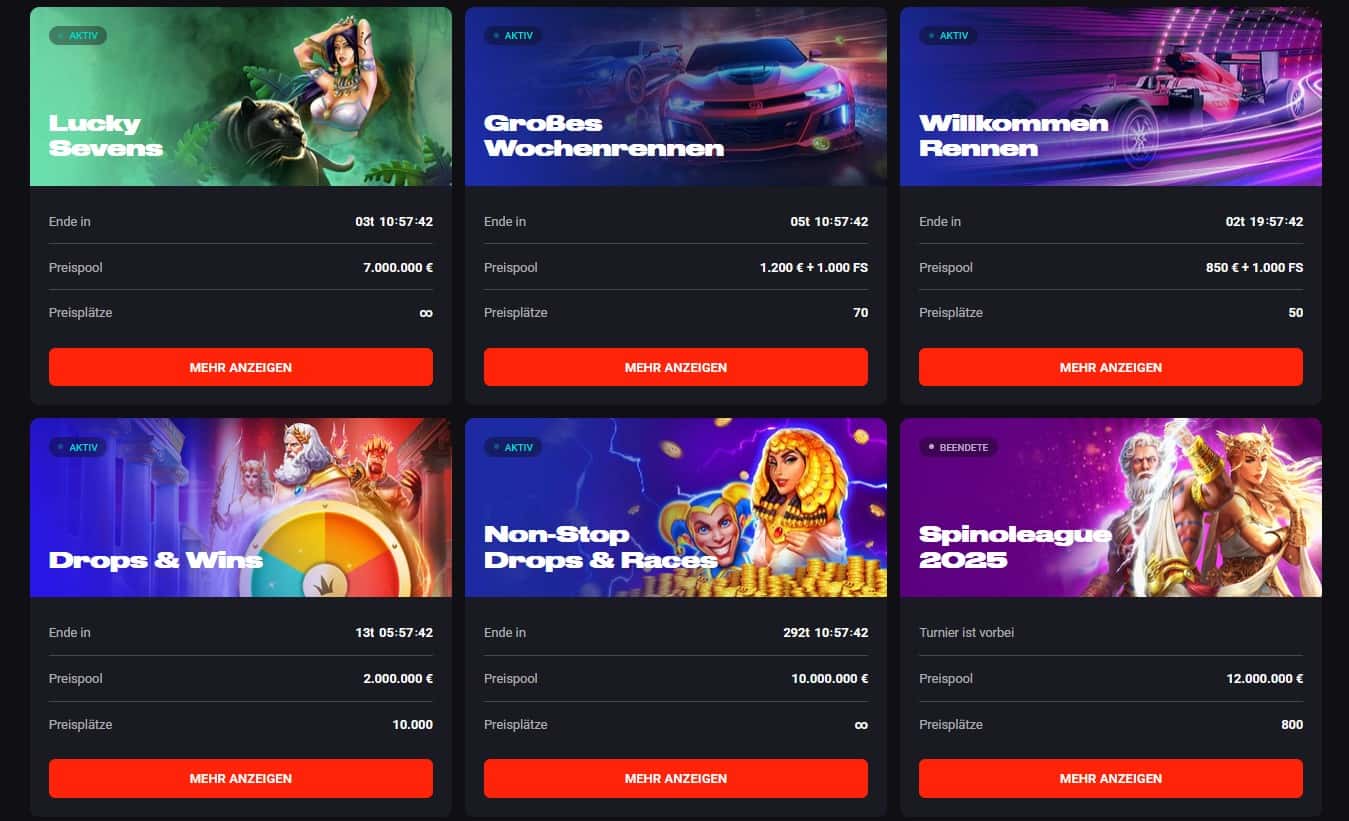Click Mehr Anzeigen under Drops & Wins
This screenshot has height=821, width=1349.
[x=241, y=778]
